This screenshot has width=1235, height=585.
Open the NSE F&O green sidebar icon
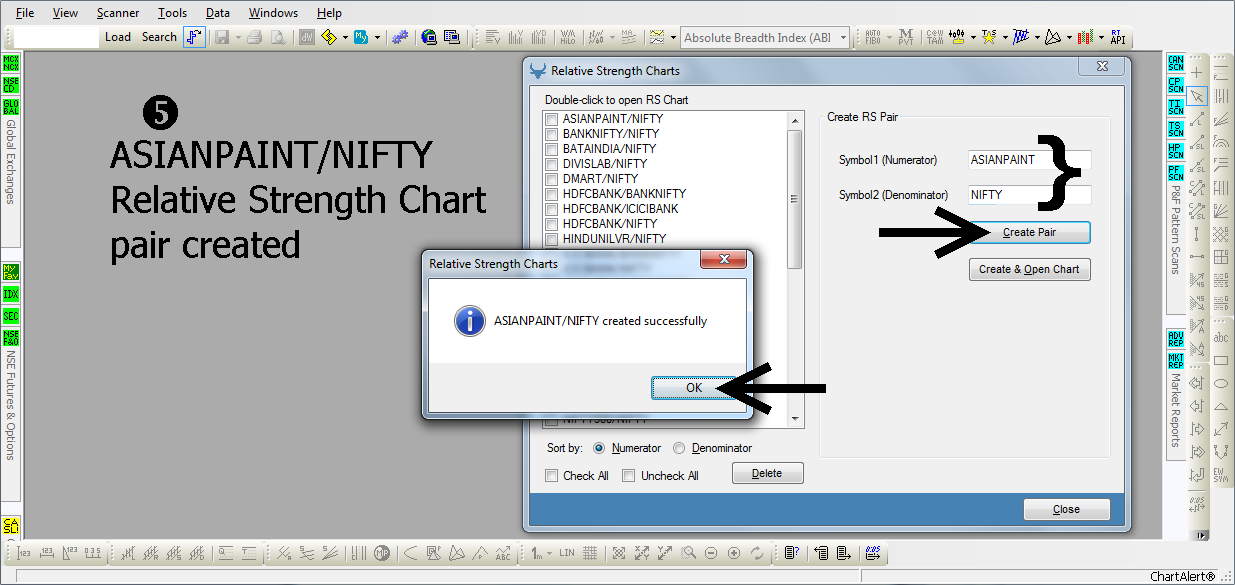pyautogui.click(x=11, y=338)
